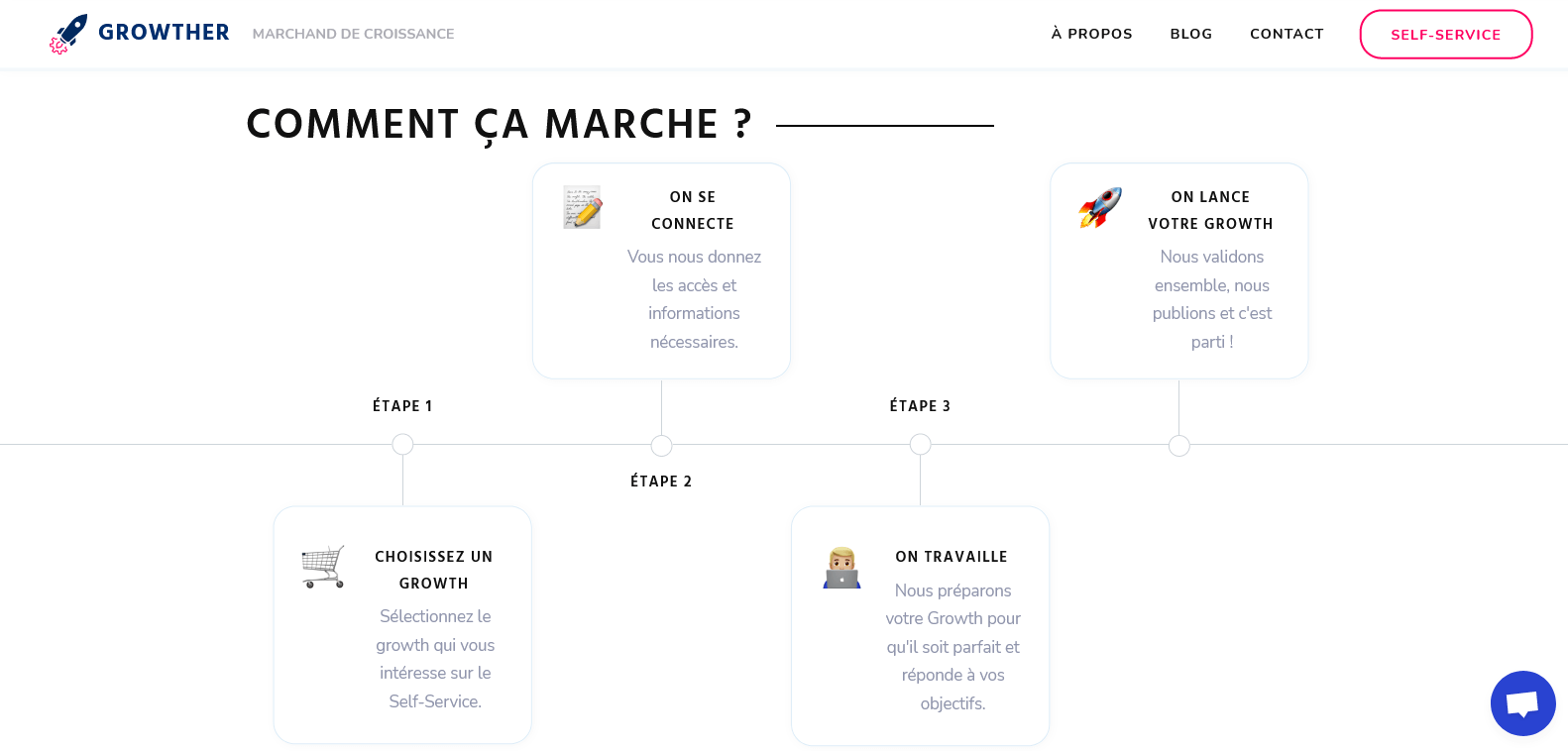This screenshot has width=1568, height=751.
Task: Click the Self-Service button
Action: click(1445, 35)
